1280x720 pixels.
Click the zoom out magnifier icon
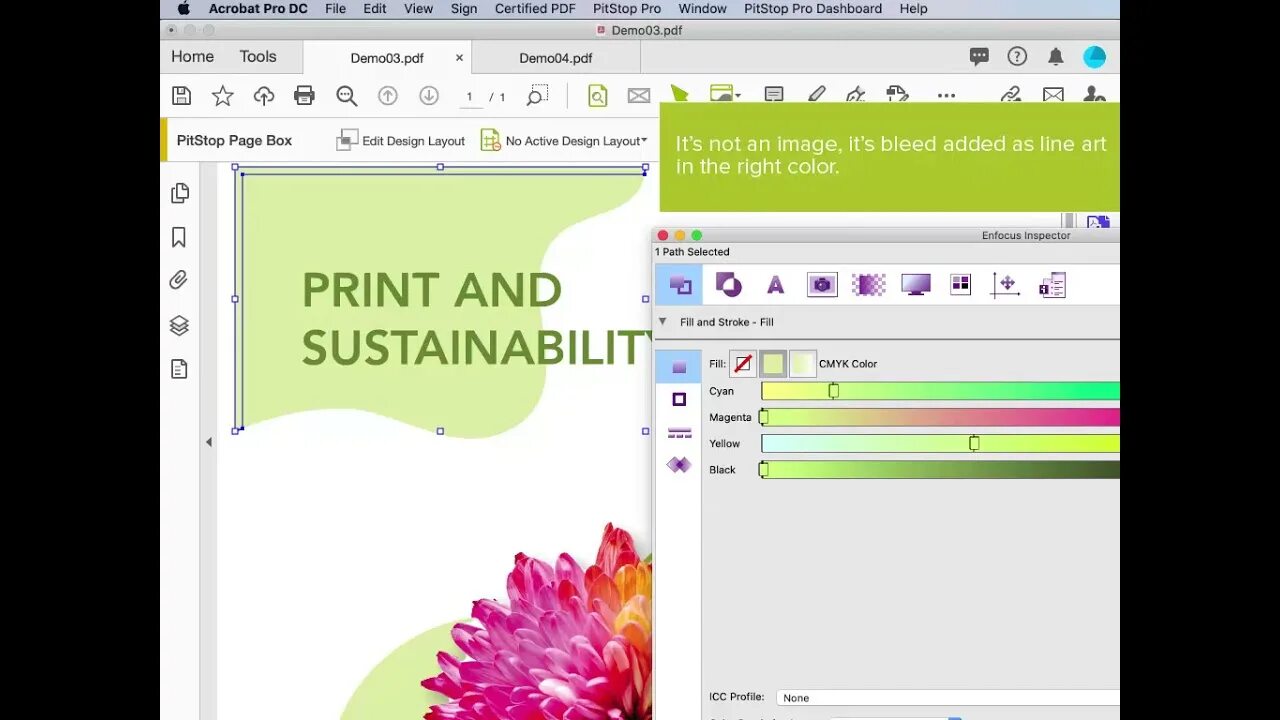click(346, 96)
